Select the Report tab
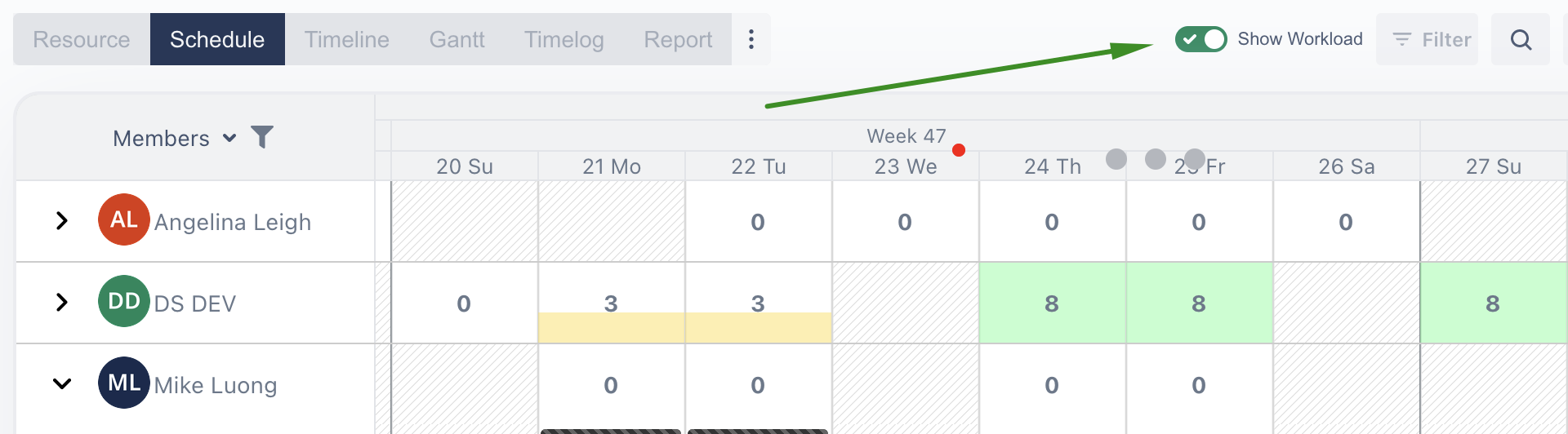The image size is (1568, 434). (678, 39)
